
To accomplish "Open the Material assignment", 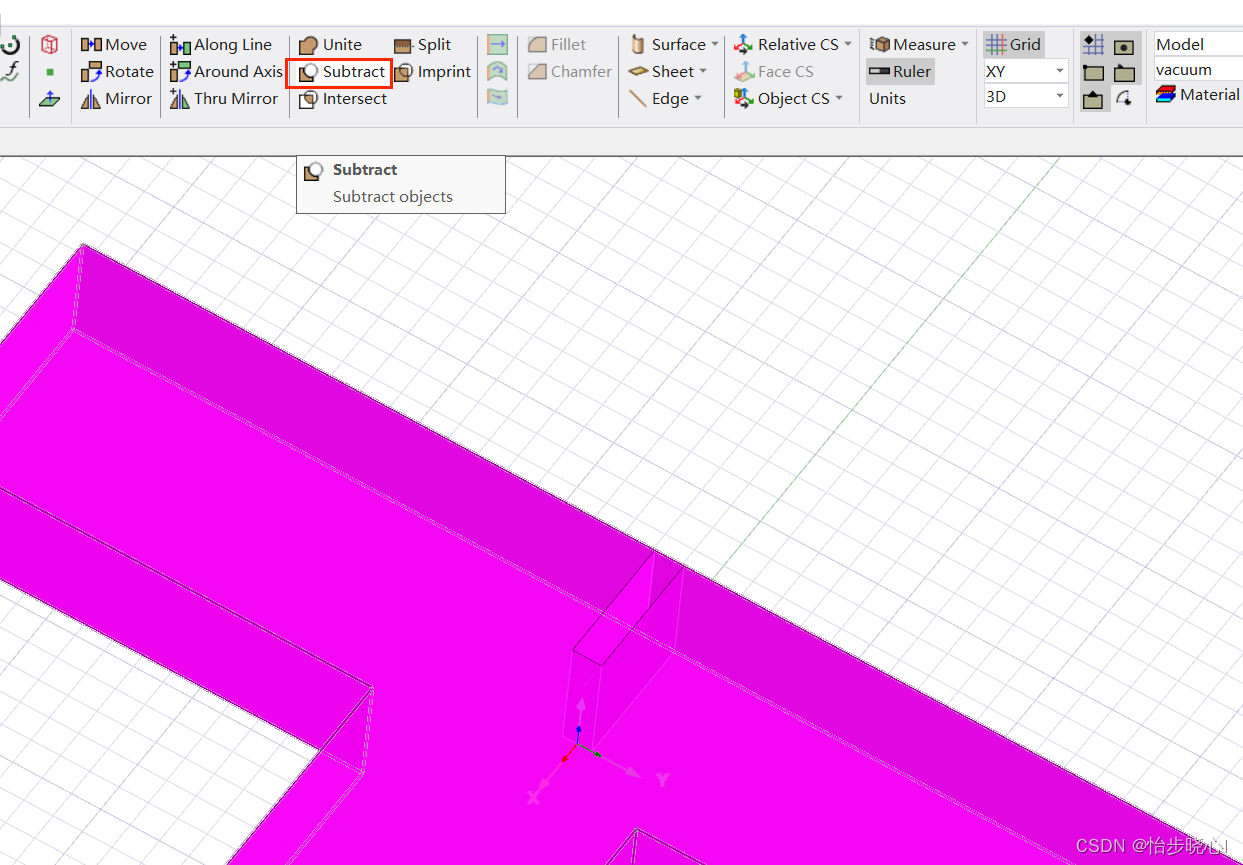I will click(1198, 95).
